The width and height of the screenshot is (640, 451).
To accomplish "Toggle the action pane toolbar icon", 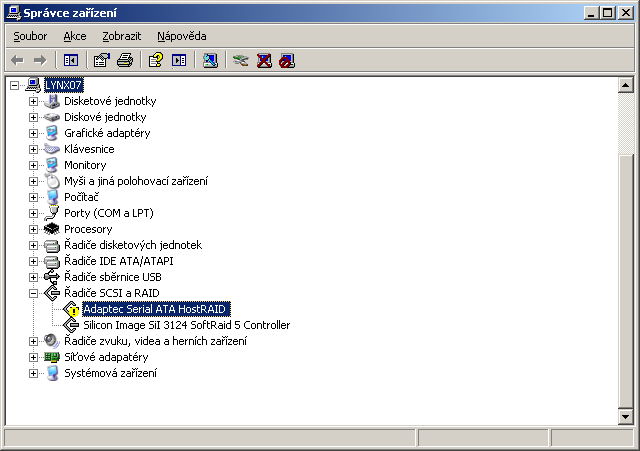I will tap(179, 61).
